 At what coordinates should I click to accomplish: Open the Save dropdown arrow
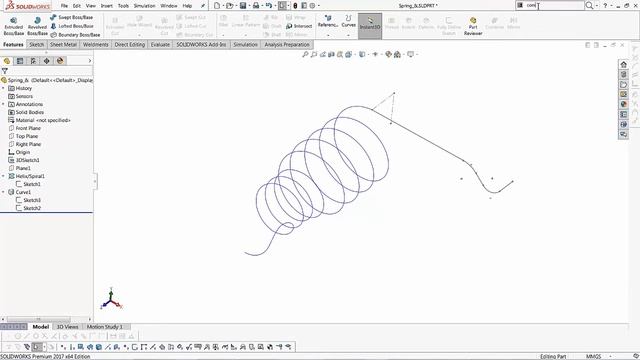(x=249, y=6)
